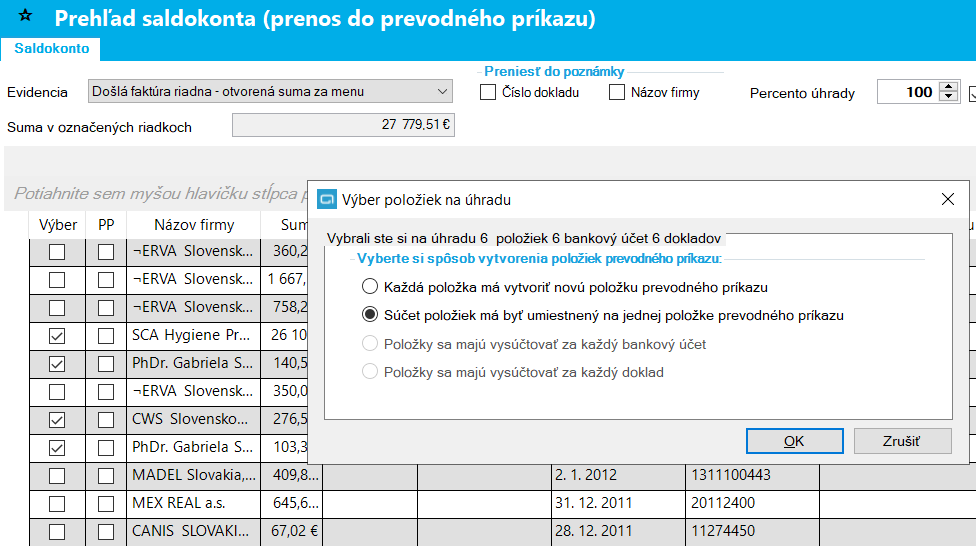Click the Suma v označených riadkoch field
The width and height of the screenshot is (976, 546).
(343, 126)
